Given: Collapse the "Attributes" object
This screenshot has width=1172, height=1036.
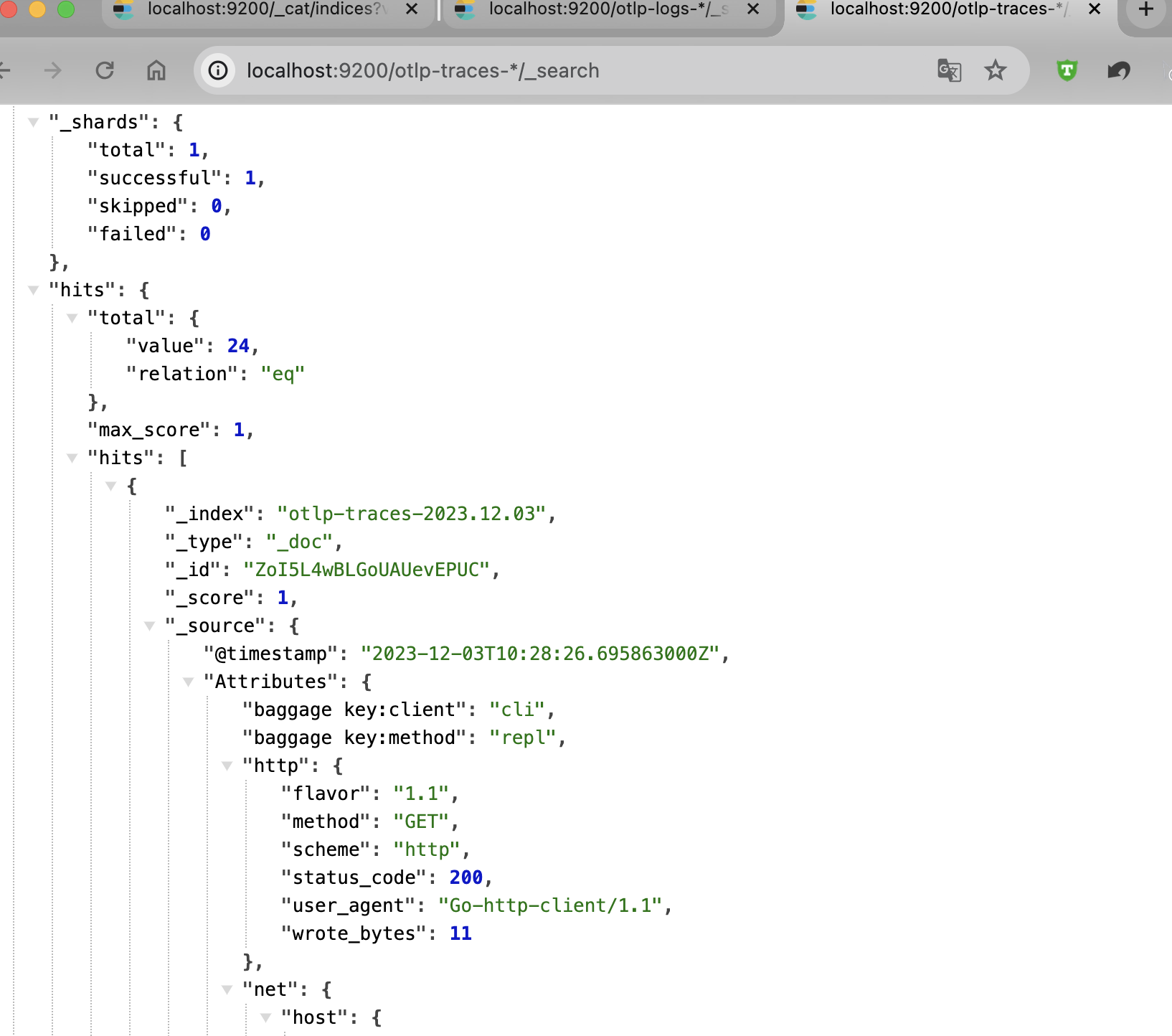Looking at the screenshot, I should click(188, 682).
